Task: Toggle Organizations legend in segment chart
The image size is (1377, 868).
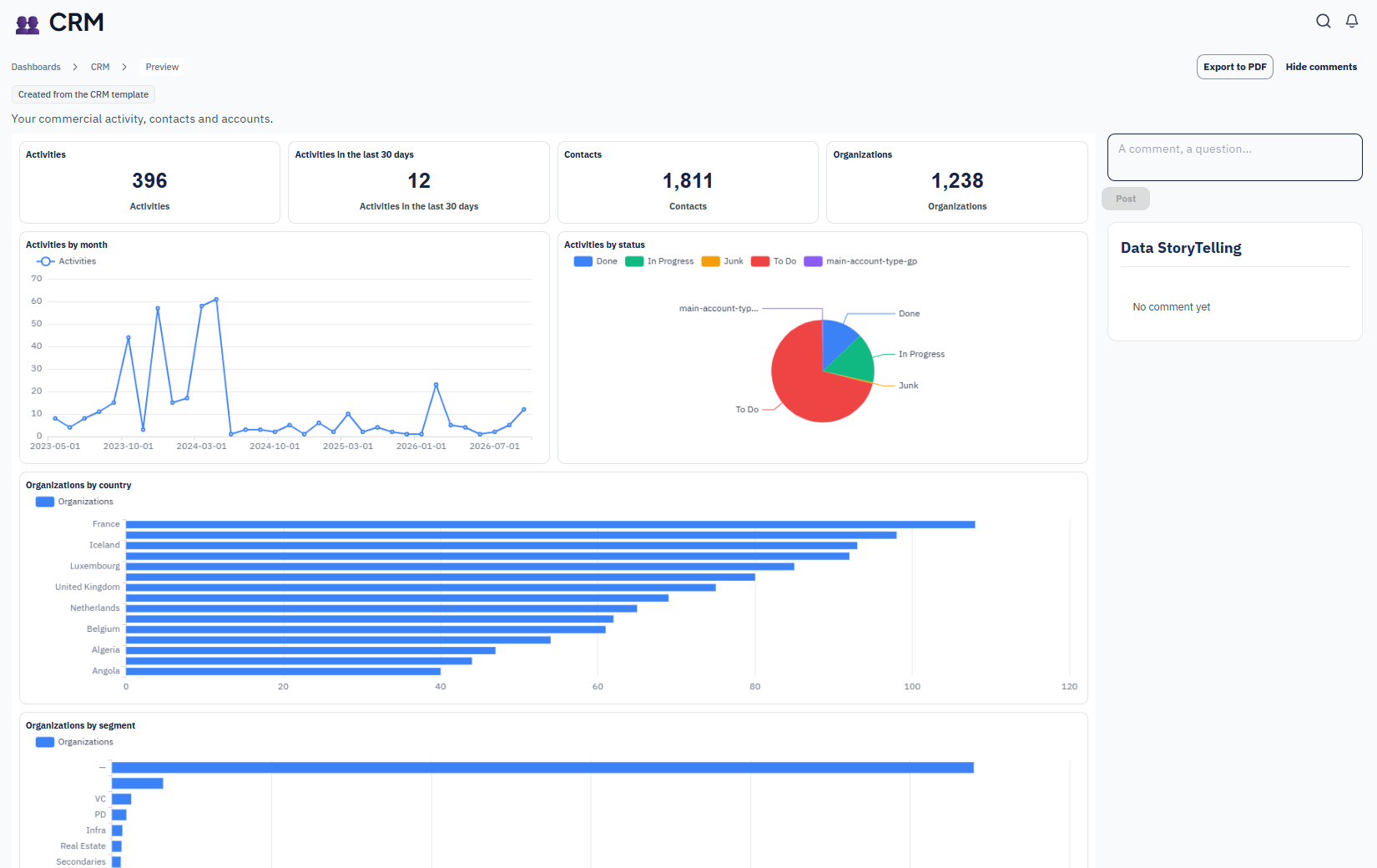Action: (x=74, y=742)
